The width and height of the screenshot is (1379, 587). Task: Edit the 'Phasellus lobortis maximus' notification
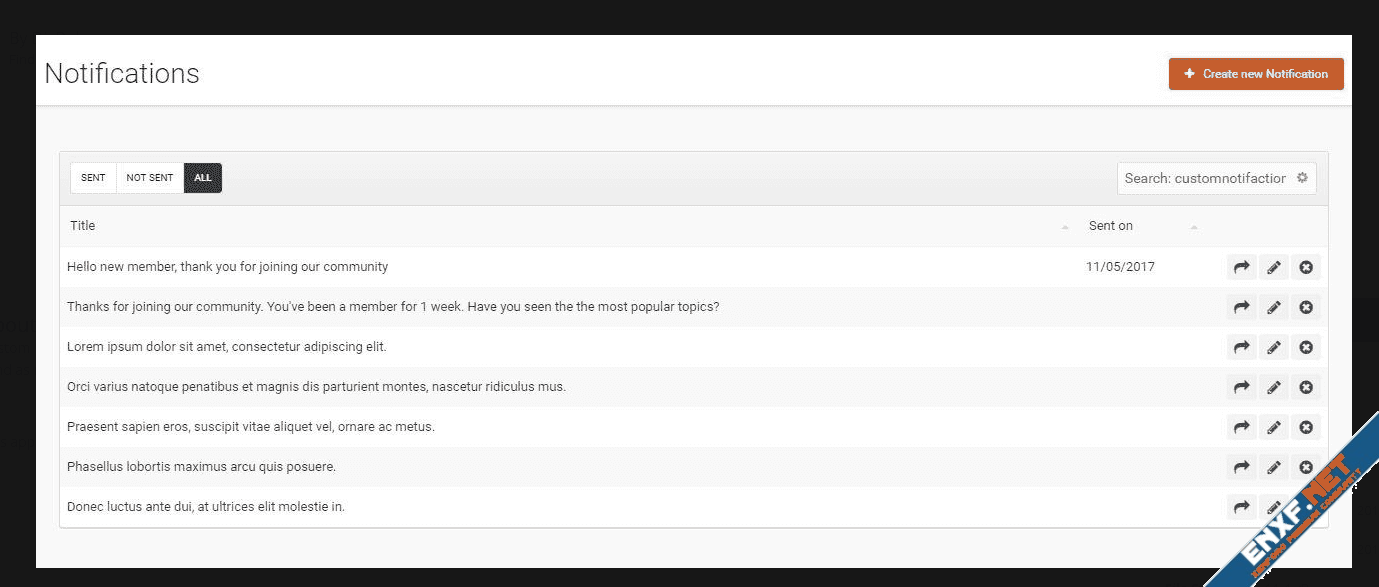[x=1273, y=467]
